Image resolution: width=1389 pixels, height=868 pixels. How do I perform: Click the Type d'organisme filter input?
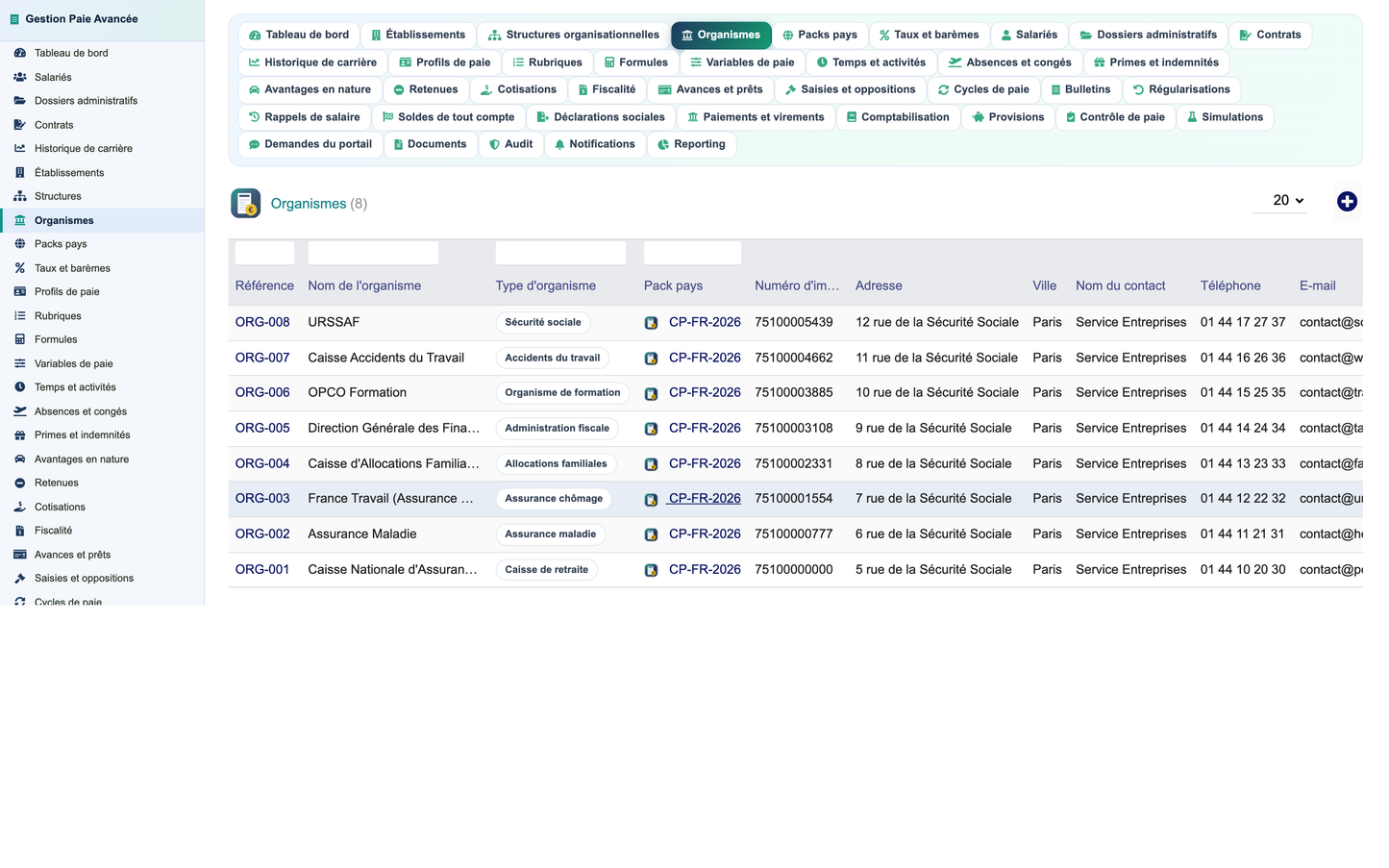[x=560, y=253]
